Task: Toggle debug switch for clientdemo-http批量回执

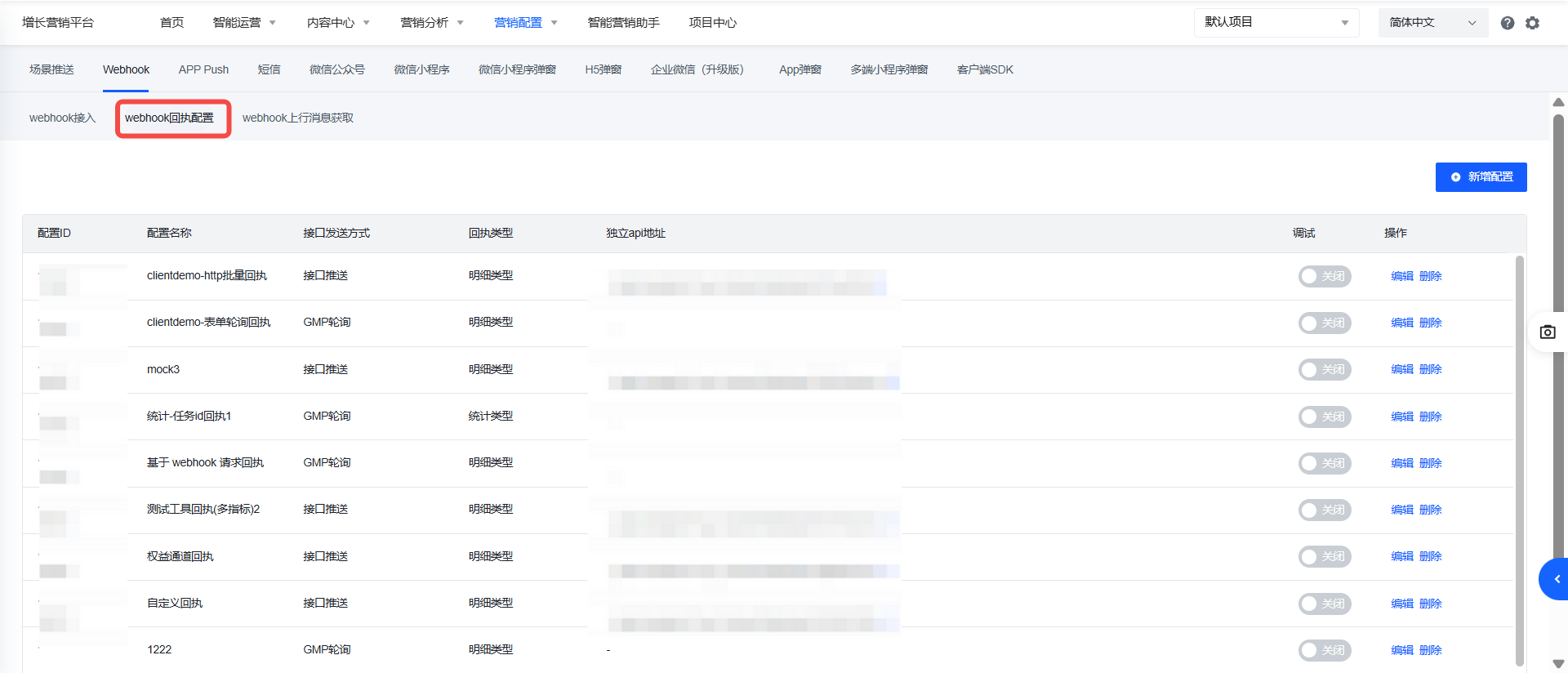Action: click(x=1325, y=276)
